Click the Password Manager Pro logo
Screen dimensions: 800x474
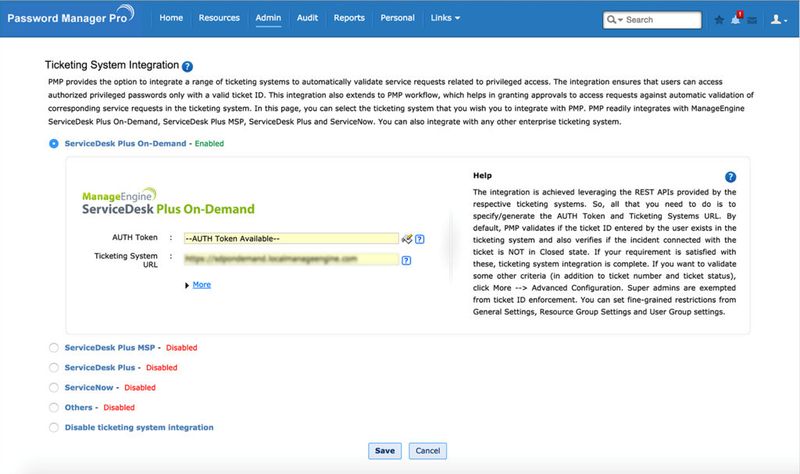(x=70, y=15)
